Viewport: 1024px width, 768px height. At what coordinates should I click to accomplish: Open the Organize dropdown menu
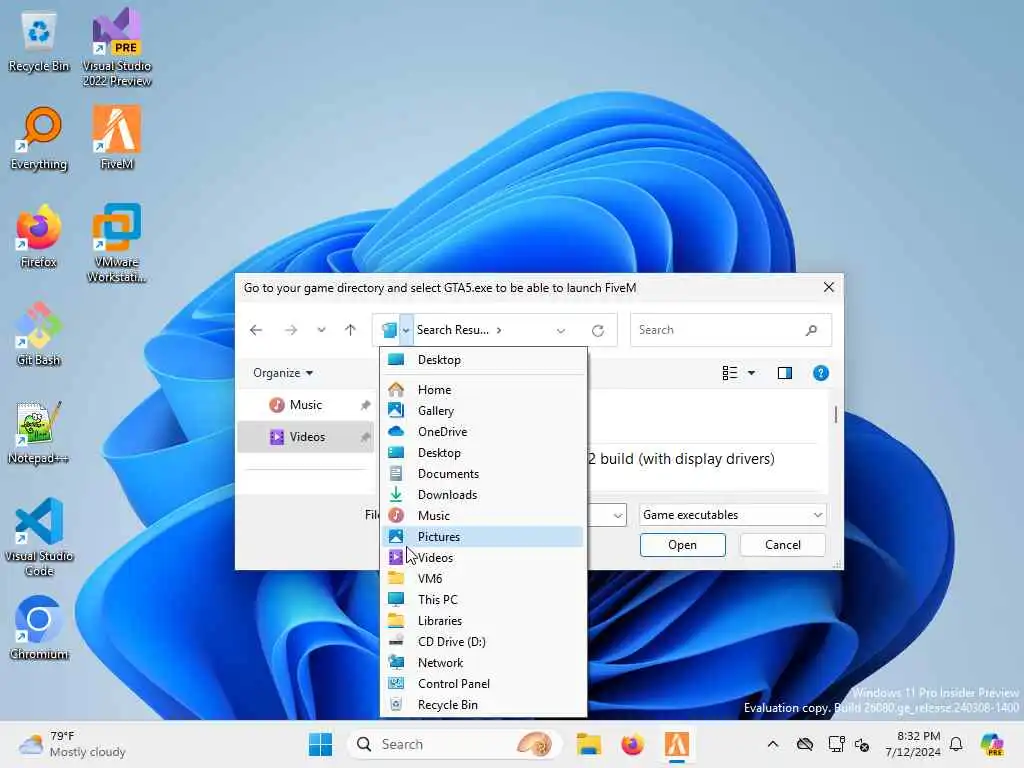coord(283,373)
